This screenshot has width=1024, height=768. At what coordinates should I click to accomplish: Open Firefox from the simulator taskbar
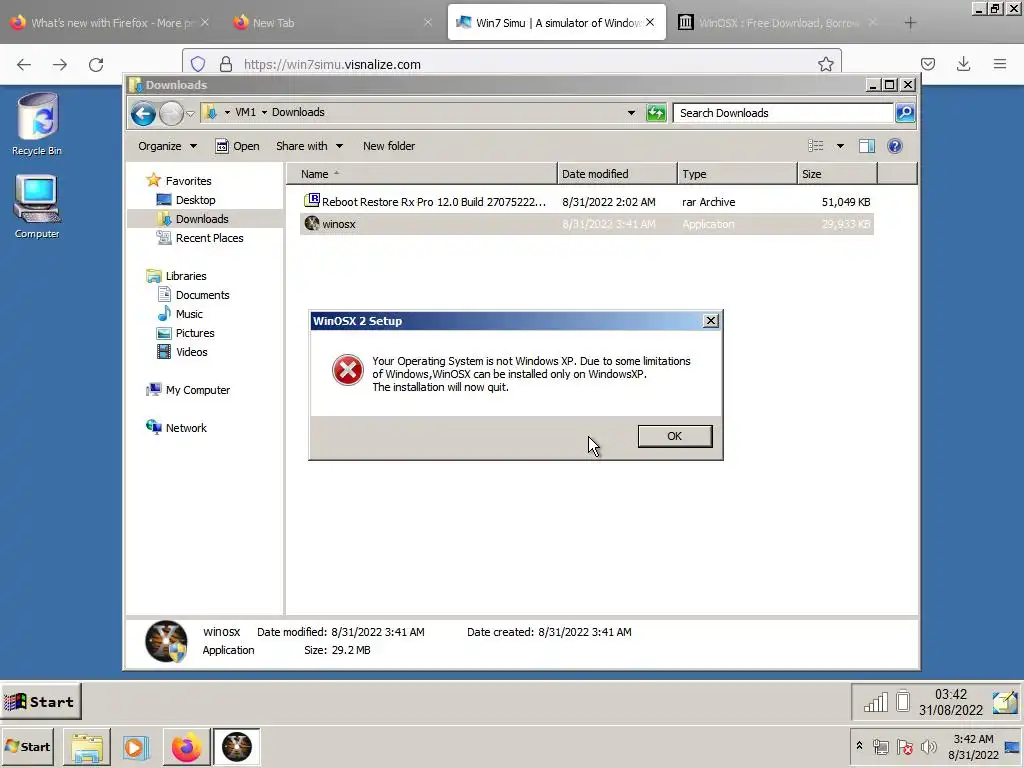pyautogui.click(x=186, y=747)
